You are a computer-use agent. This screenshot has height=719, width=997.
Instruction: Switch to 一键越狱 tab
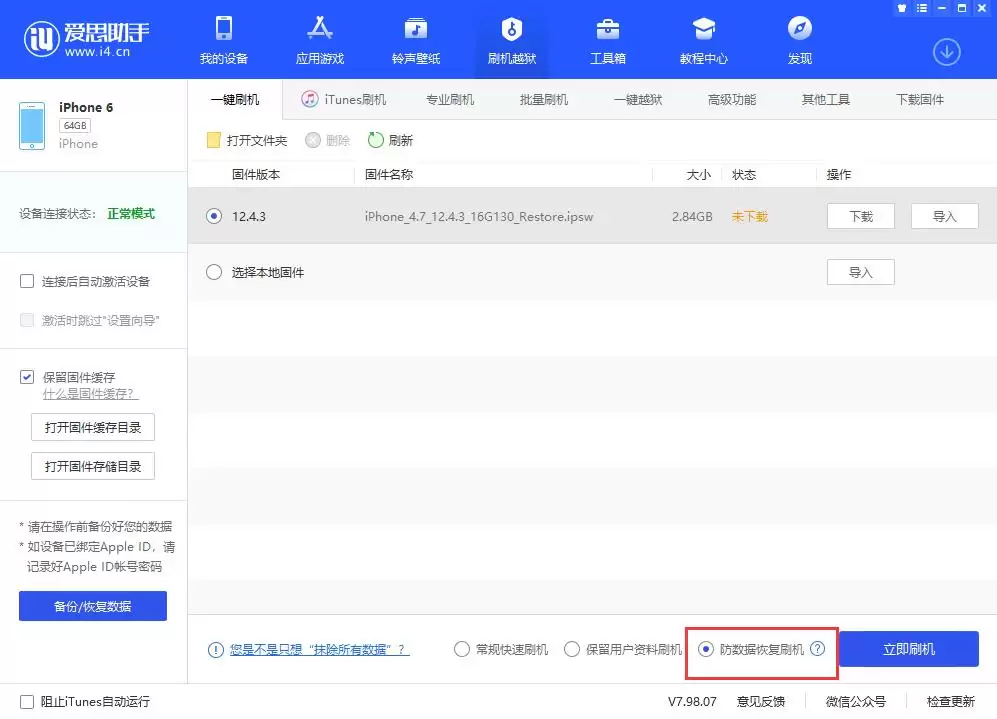(638, 100)
